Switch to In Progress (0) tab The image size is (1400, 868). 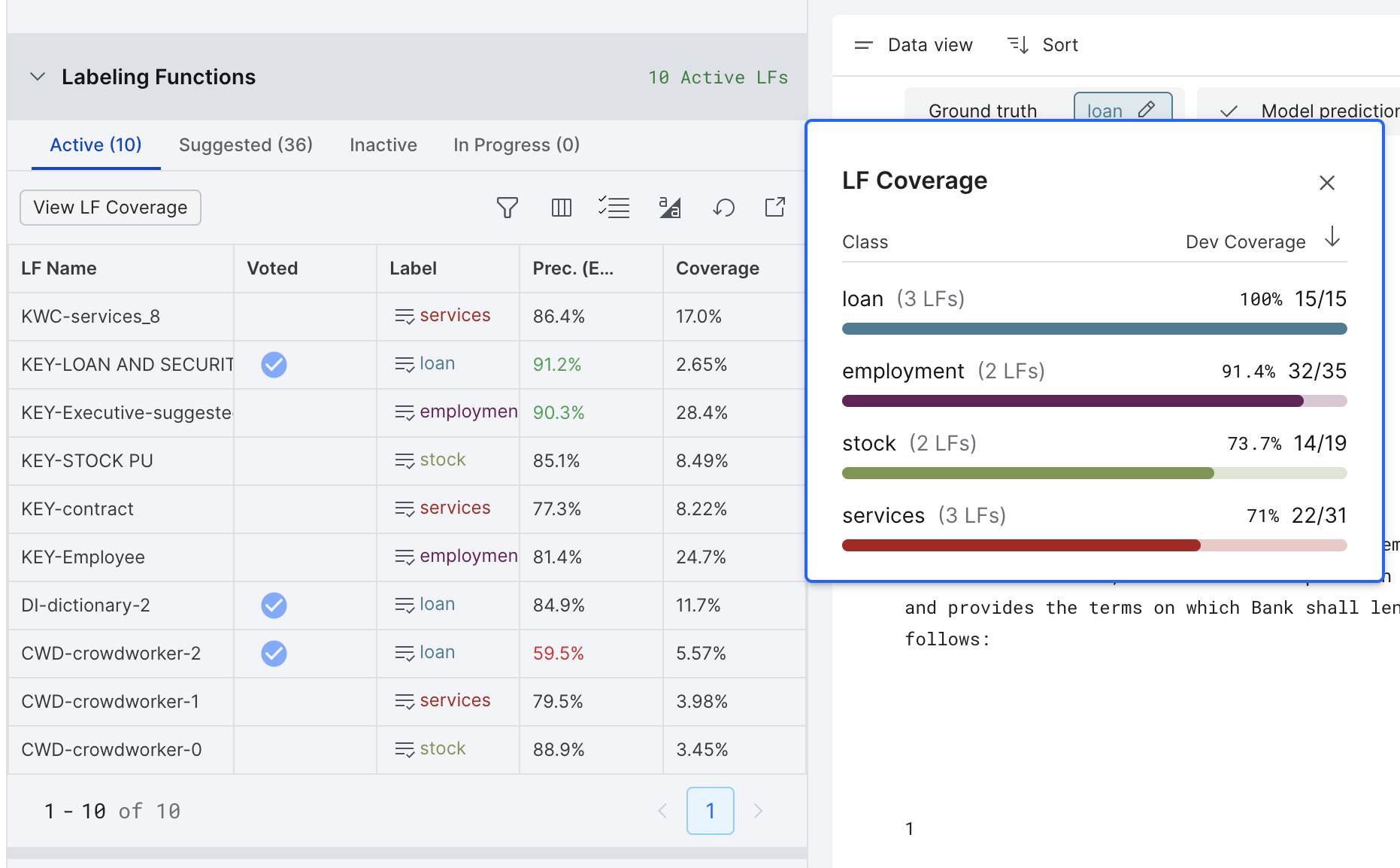517,145
